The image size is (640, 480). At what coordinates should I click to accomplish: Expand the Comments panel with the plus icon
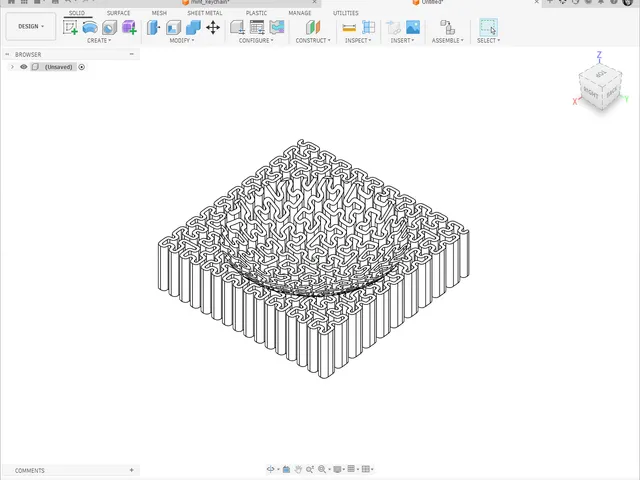click(x=131, y=471)
